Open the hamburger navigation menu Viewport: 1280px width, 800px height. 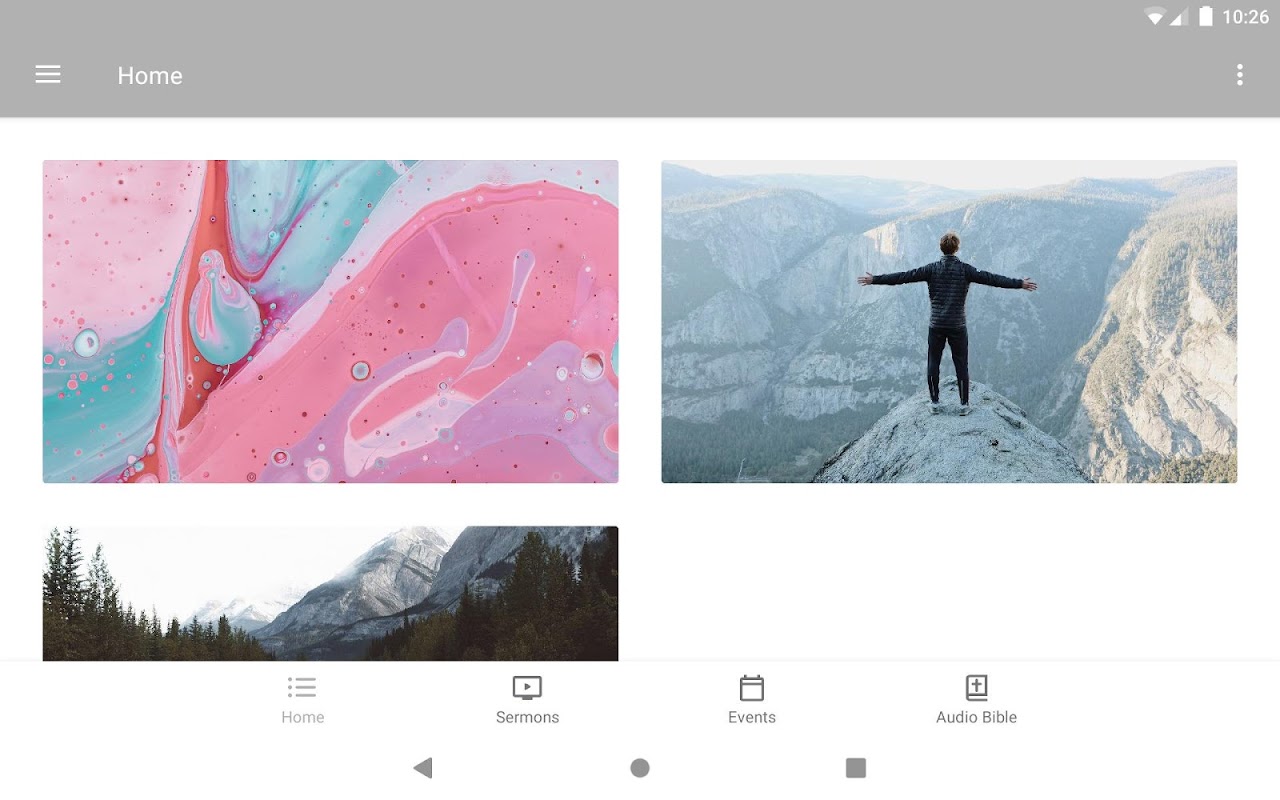click(x=48, y=75)
